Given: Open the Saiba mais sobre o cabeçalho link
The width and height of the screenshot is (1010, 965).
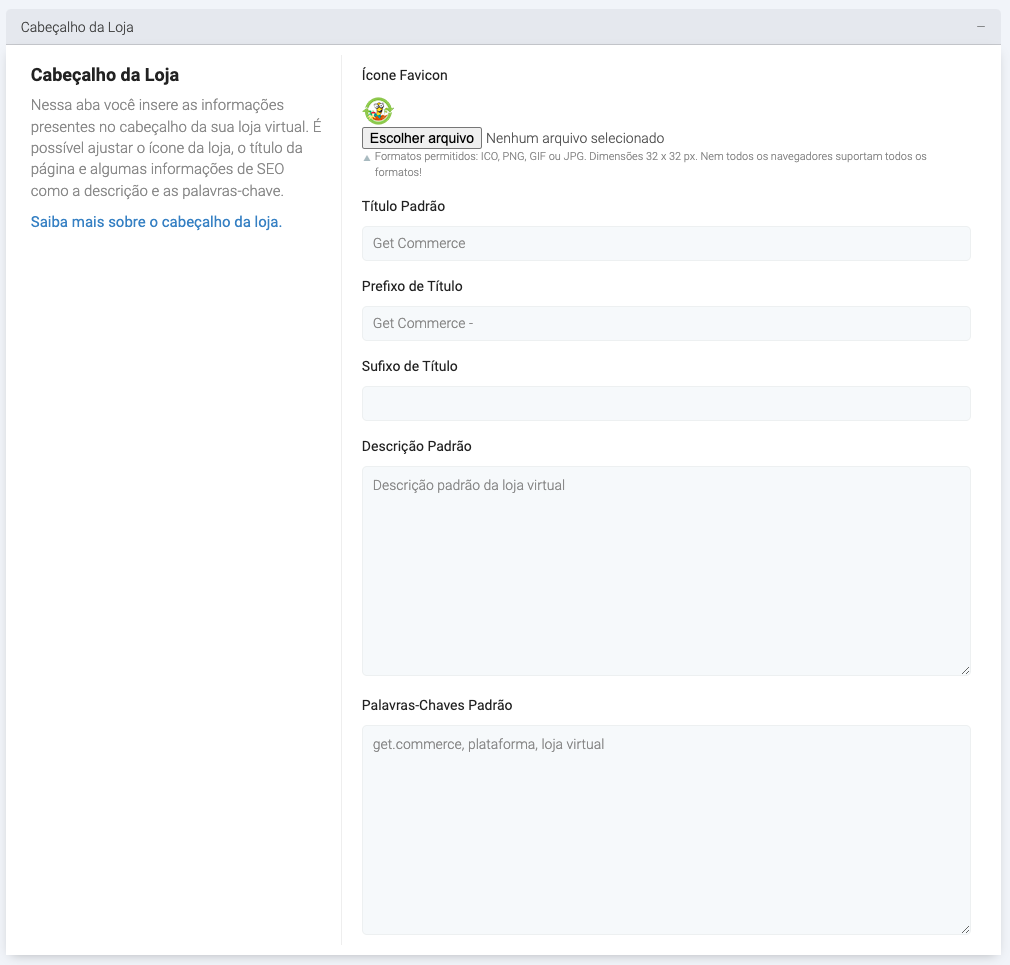Looking at the screenshot, I should tap(156, 222).
